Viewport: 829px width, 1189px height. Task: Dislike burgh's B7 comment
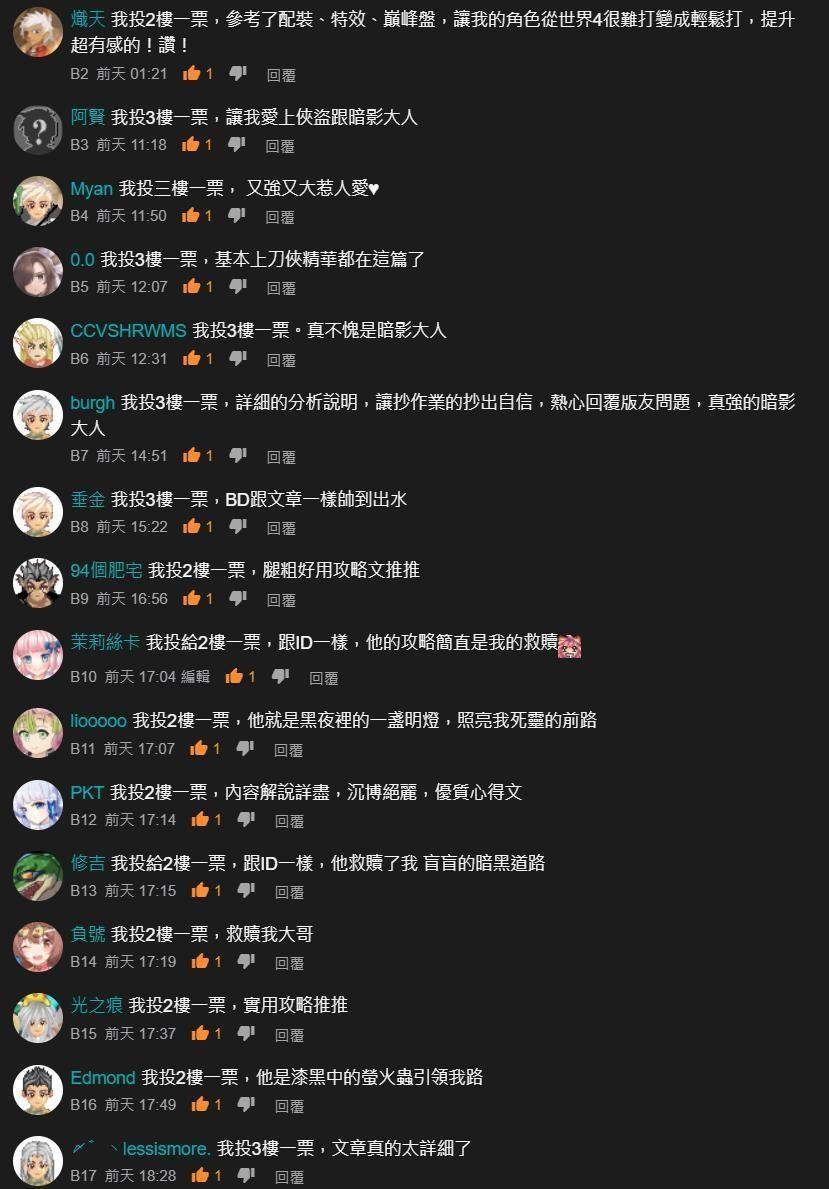[x=238, y=455]
